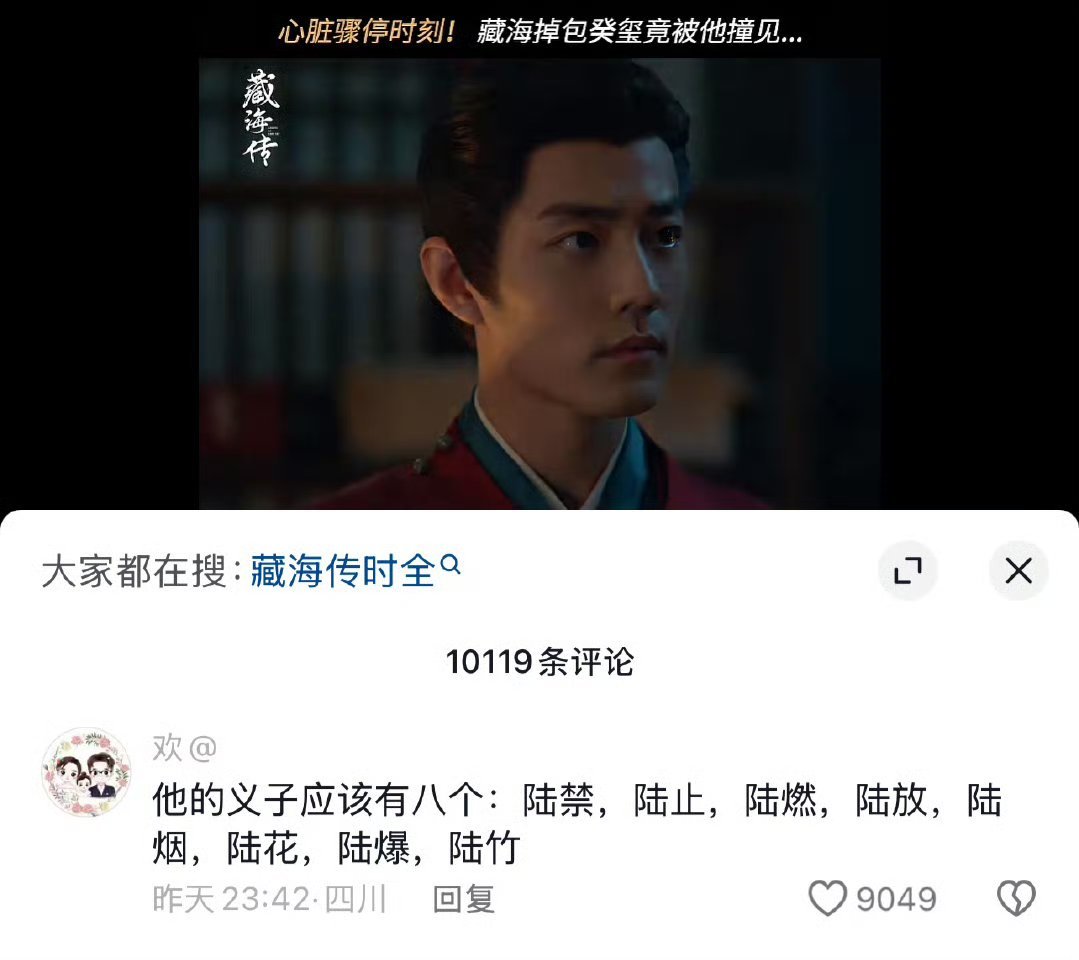Tap the comment text about 义子
Viewport: 1079px width, 960px height.
click(577, 823)
